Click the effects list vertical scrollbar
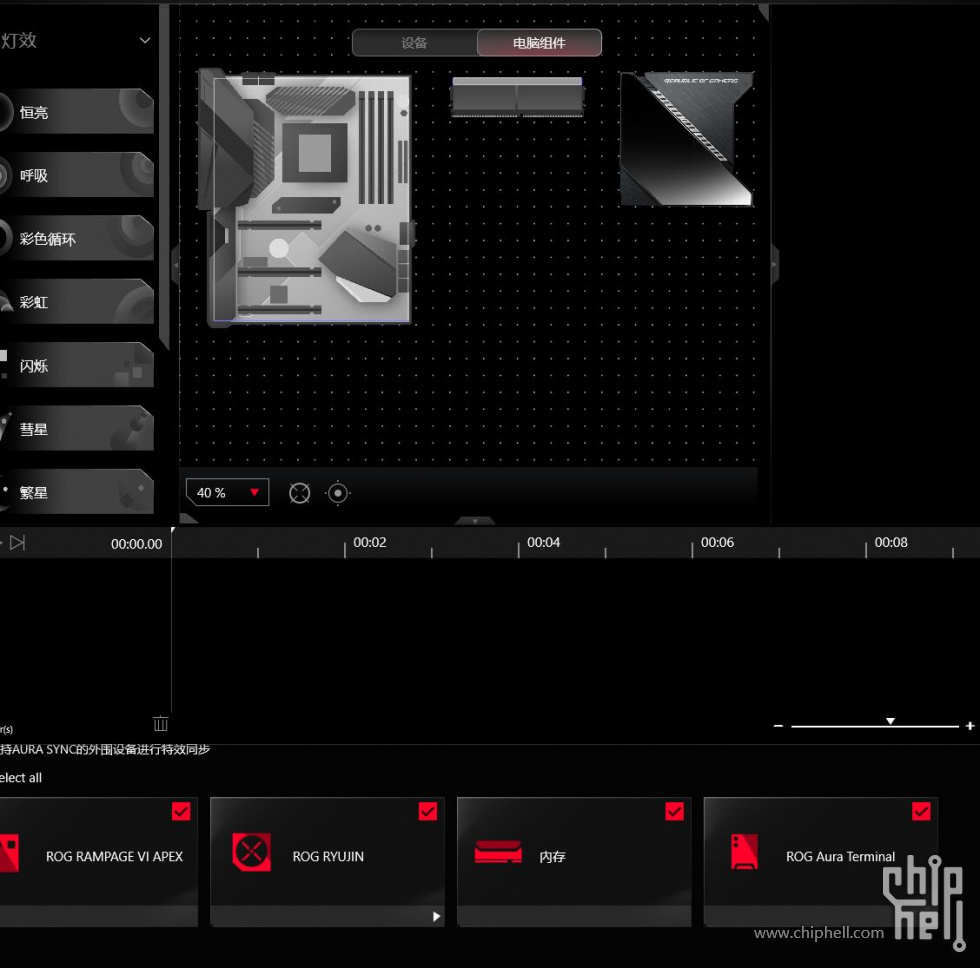Image resolution: width=980 pixels, height=968 pixels. coord(164,175)
